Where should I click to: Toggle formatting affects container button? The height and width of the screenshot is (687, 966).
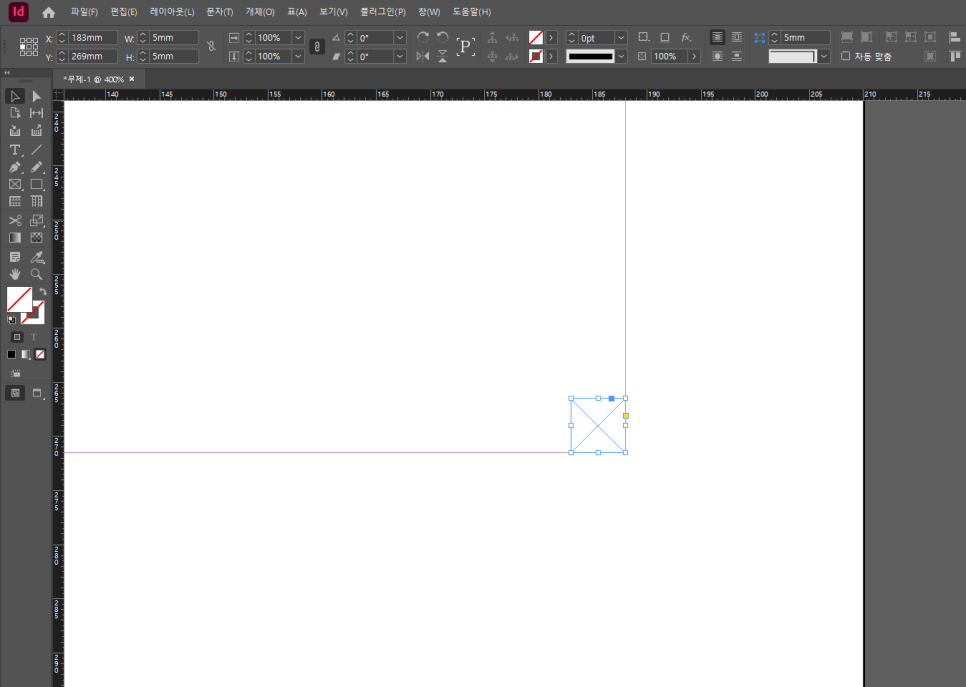tap(17, 337)
